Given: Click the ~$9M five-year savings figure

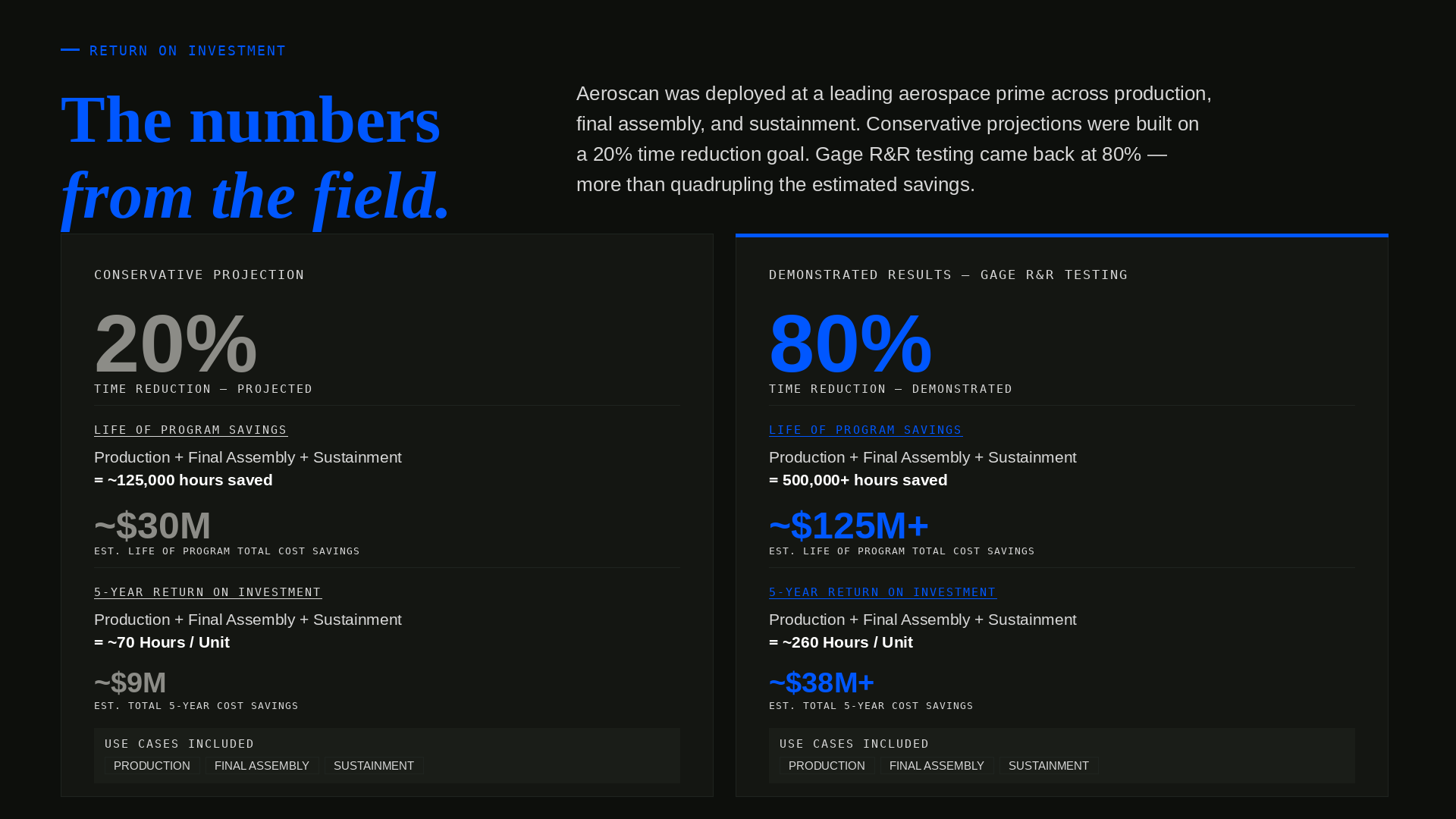Looking at the screenshot, I should tap(130, 682).
